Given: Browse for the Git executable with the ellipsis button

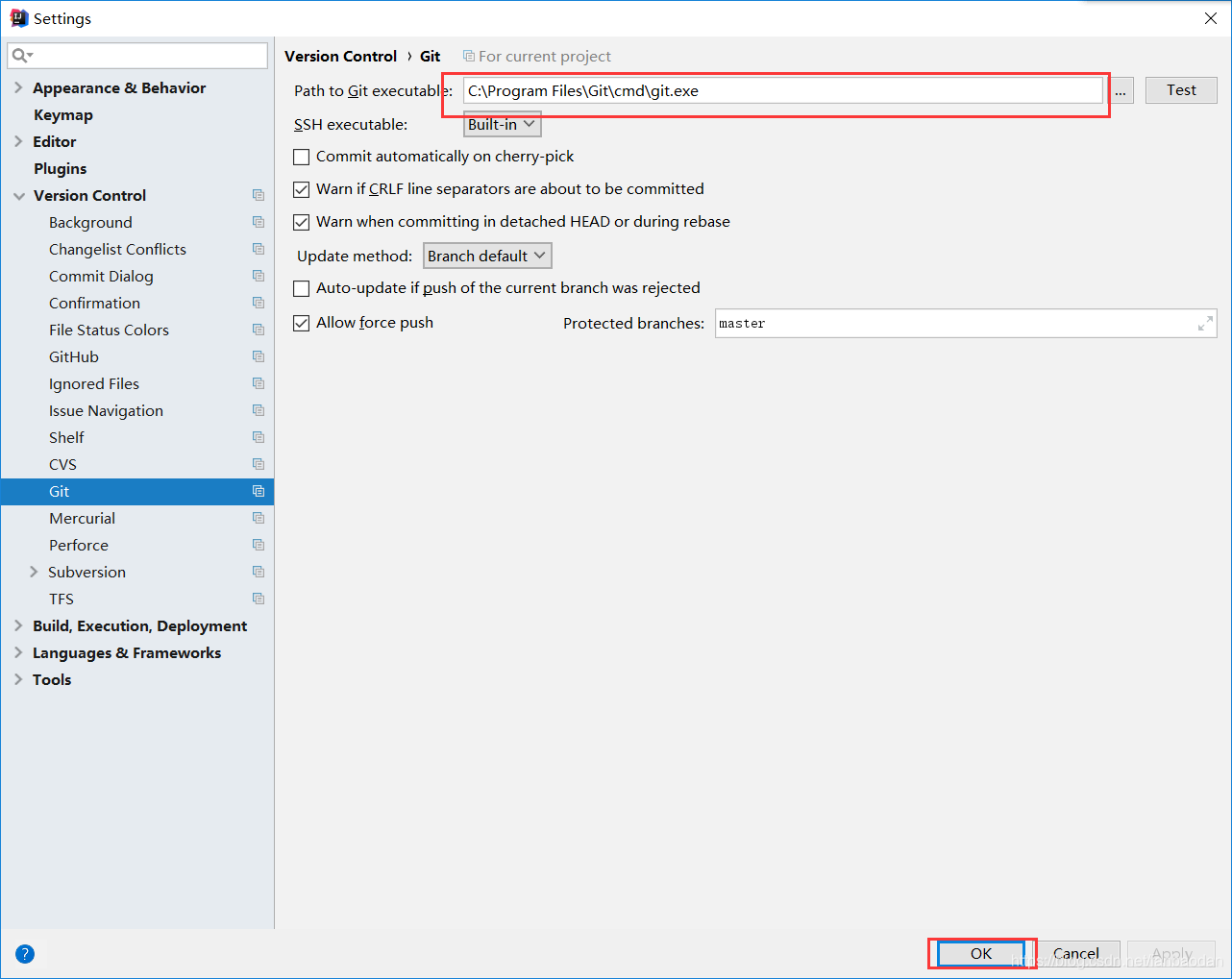Looking at the screenshot, I should point(1121,90).
